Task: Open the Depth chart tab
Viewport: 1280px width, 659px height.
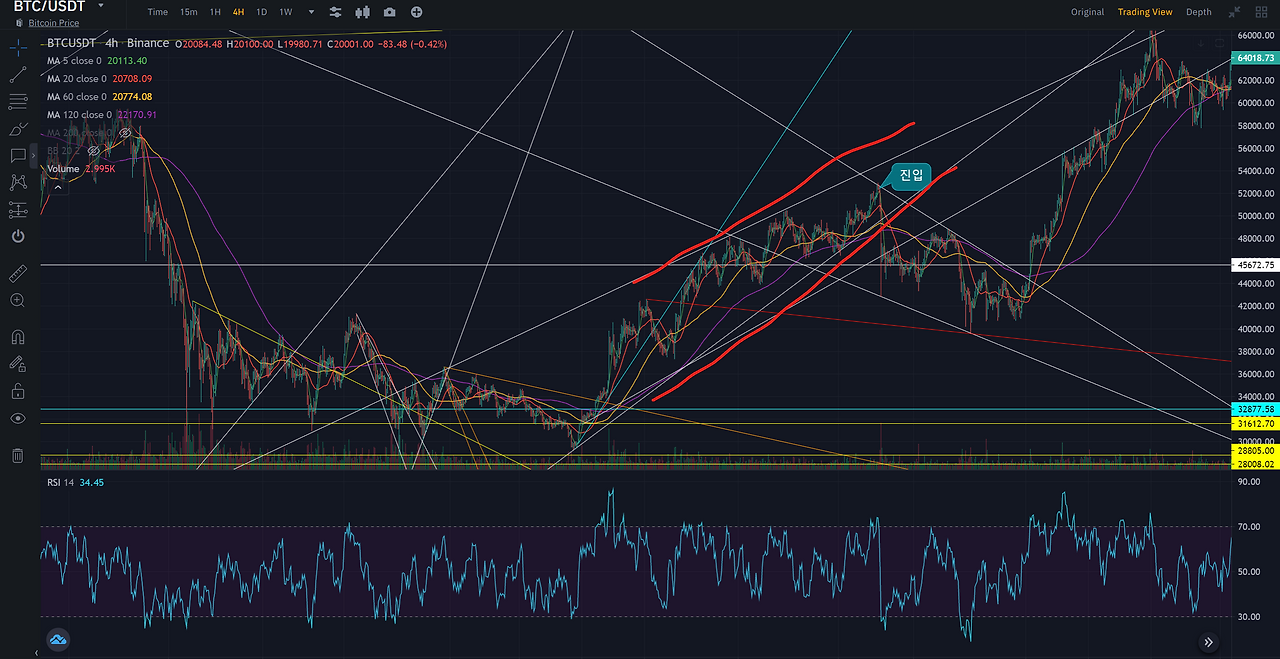Action: click(1198, 12)
